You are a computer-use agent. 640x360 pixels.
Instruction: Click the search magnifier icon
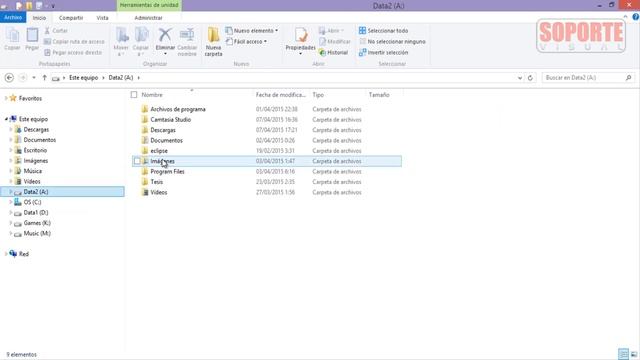coord(629,78)
